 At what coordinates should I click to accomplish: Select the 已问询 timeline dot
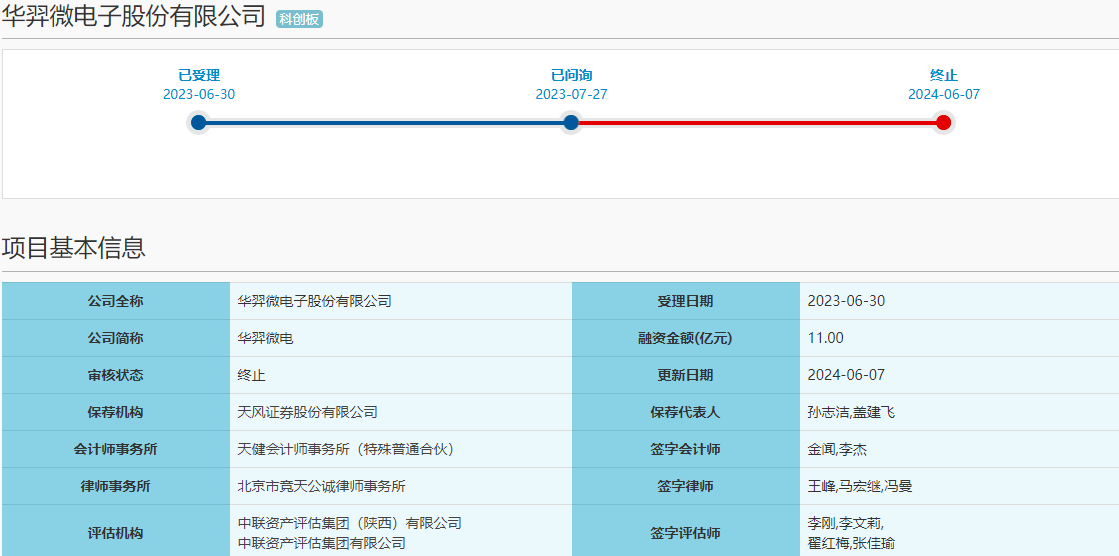(x=571, y=123)
